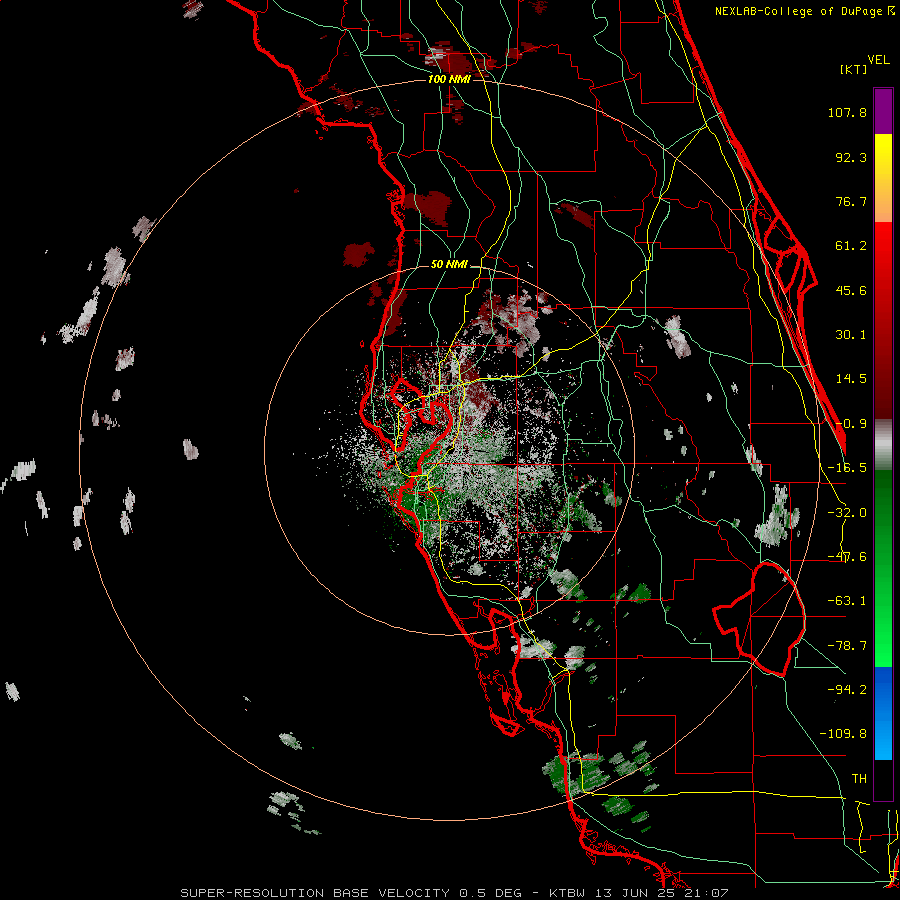Click the -0.9 legend value
The height and width of the screenshot is (900, 900).
[x=851, y=424]
